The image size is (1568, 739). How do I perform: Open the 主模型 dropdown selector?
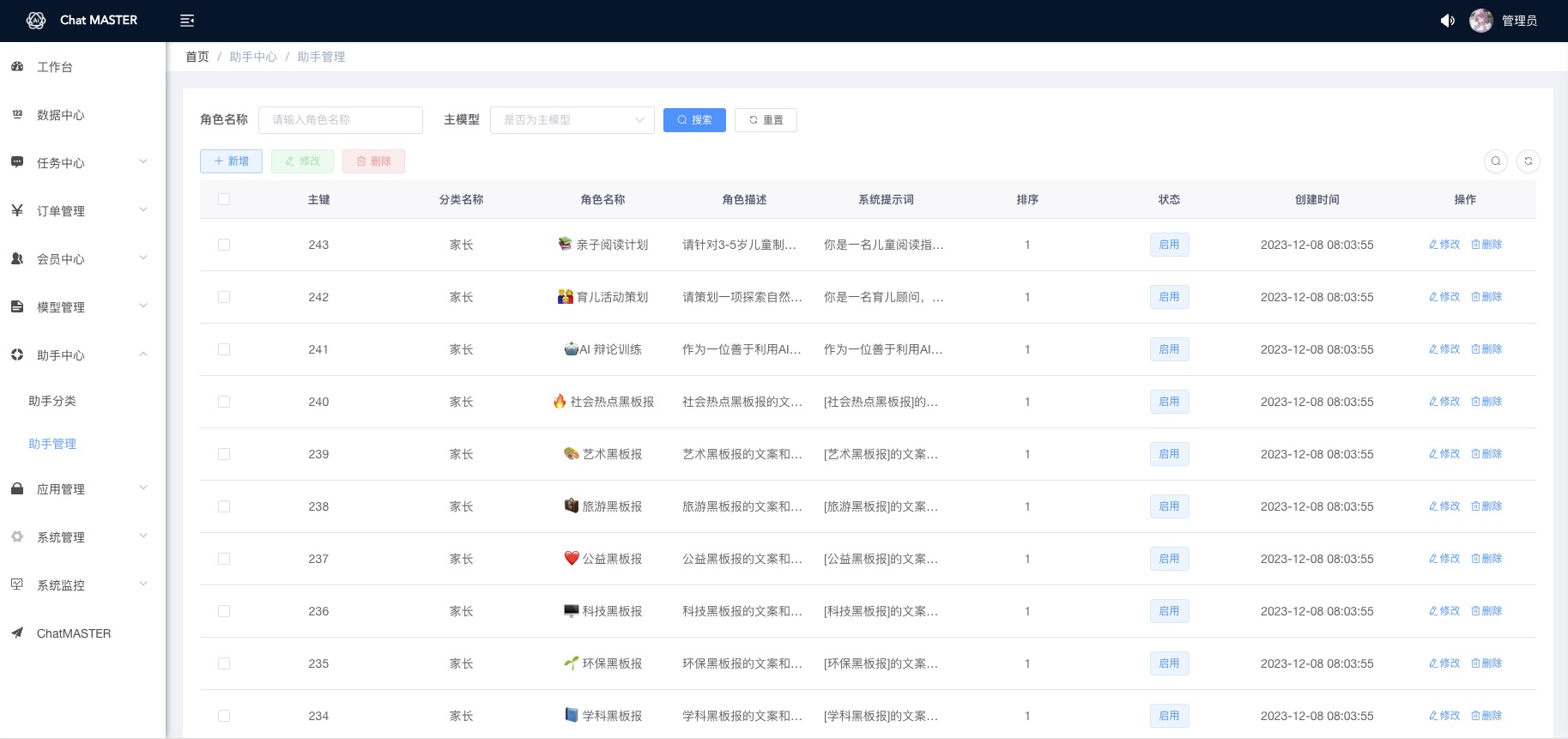click(572, 120)
